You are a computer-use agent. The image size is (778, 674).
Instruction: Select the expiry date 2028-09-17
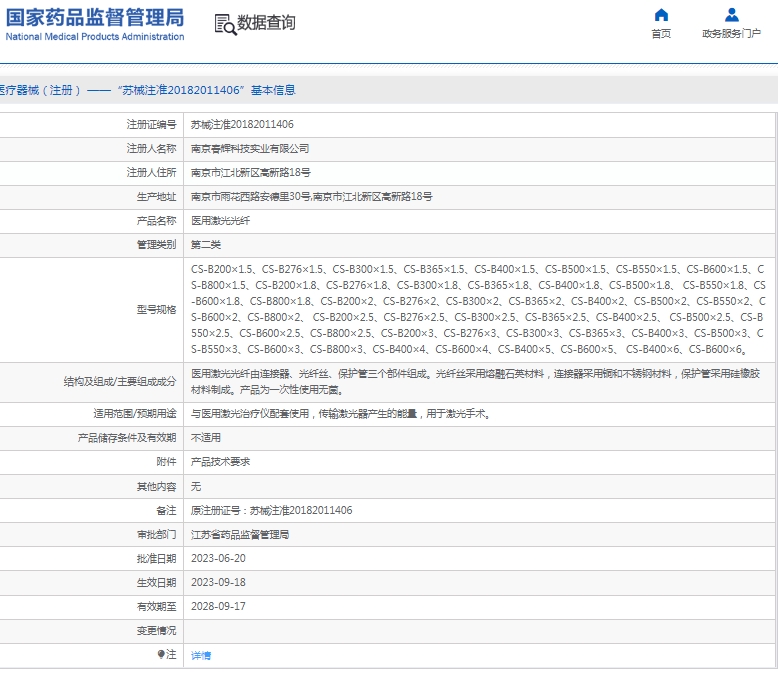click(x=218, y=607)
